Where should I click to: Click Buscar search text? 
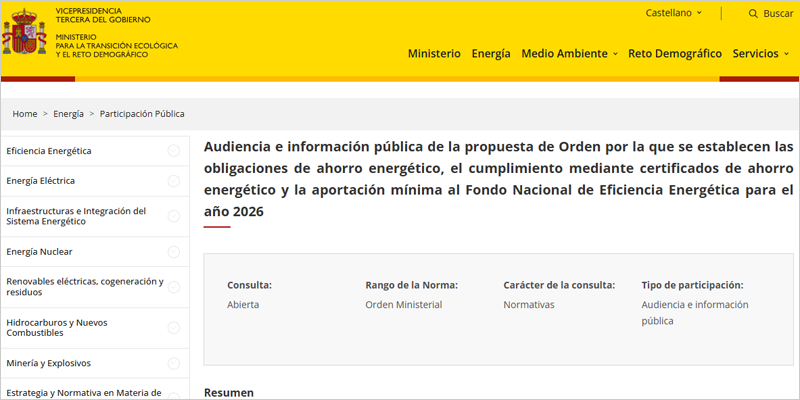[778, 13]
